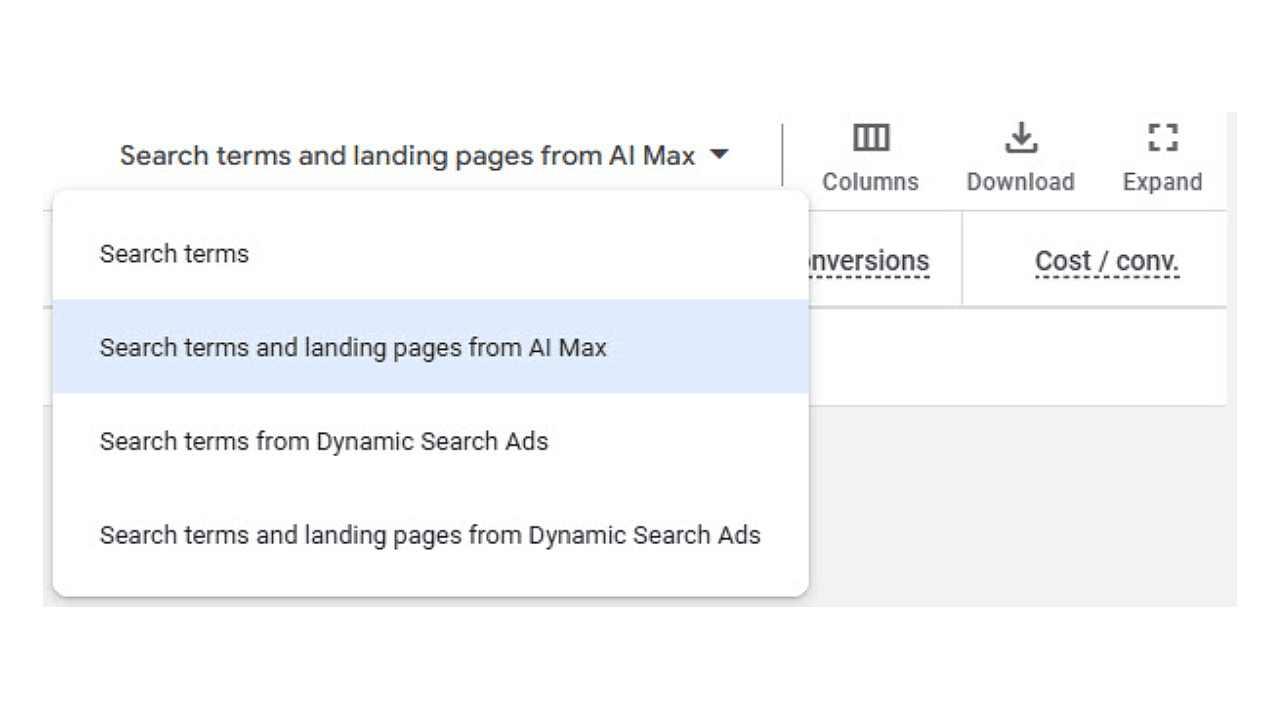
Task: Click the Expand fullscreen icon
Action: tap(1162, 138)
